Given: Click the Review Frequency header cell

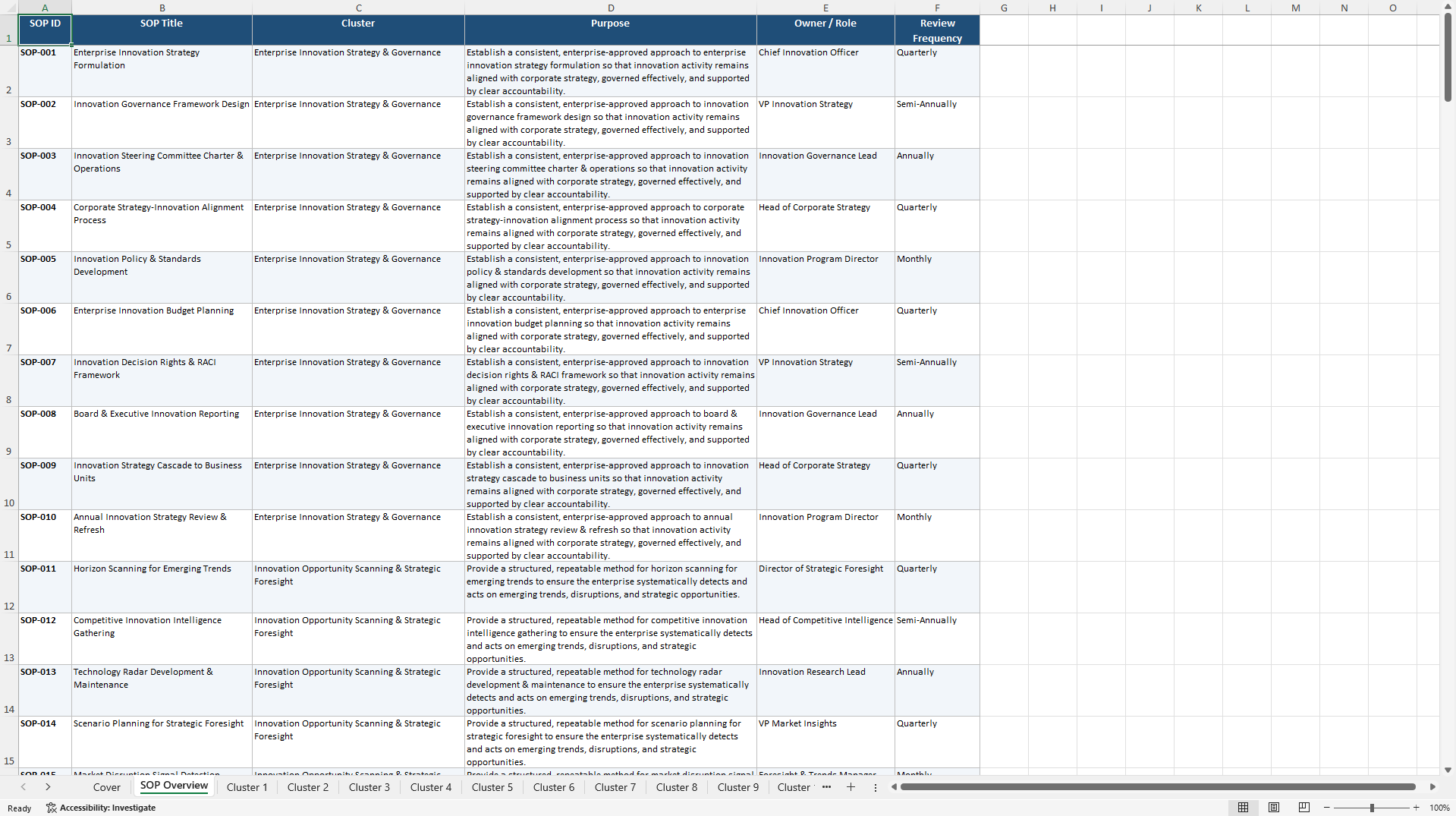Looking at the screenshot, I should coord(937,30).
